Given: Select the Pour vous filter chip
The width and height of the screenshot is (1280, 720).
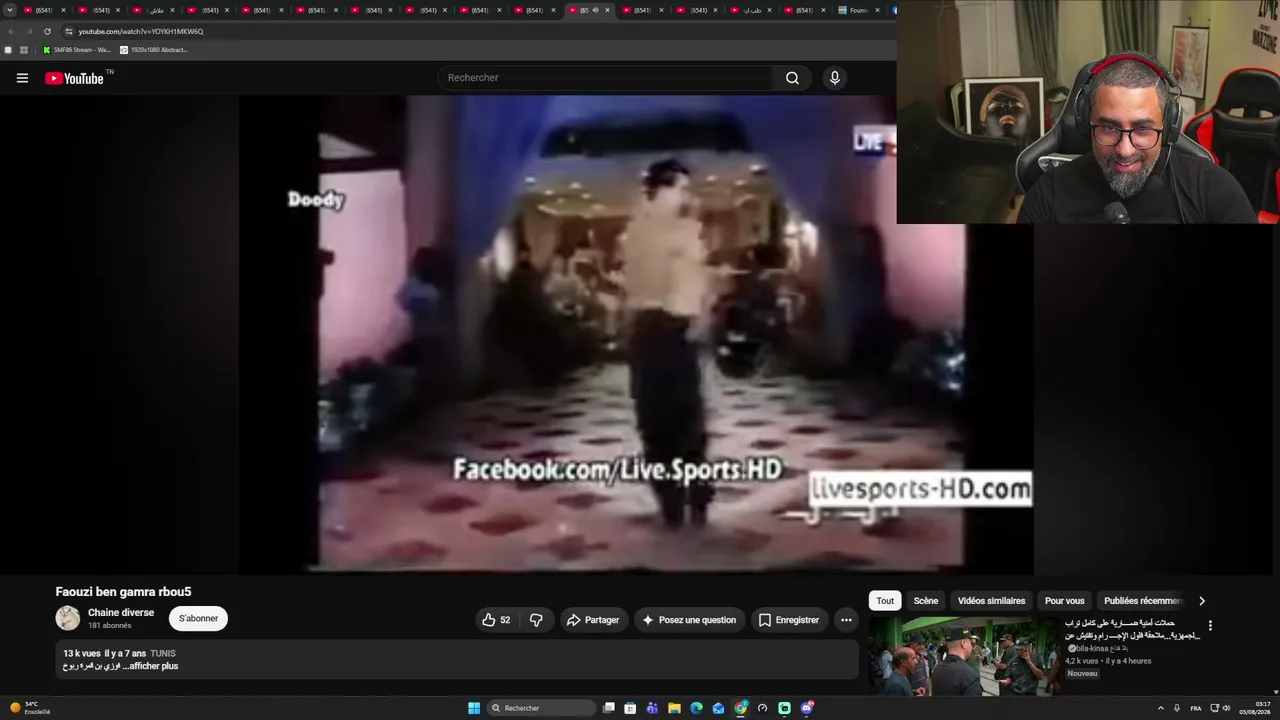Looking at the screenshot, I should 1064,601.
